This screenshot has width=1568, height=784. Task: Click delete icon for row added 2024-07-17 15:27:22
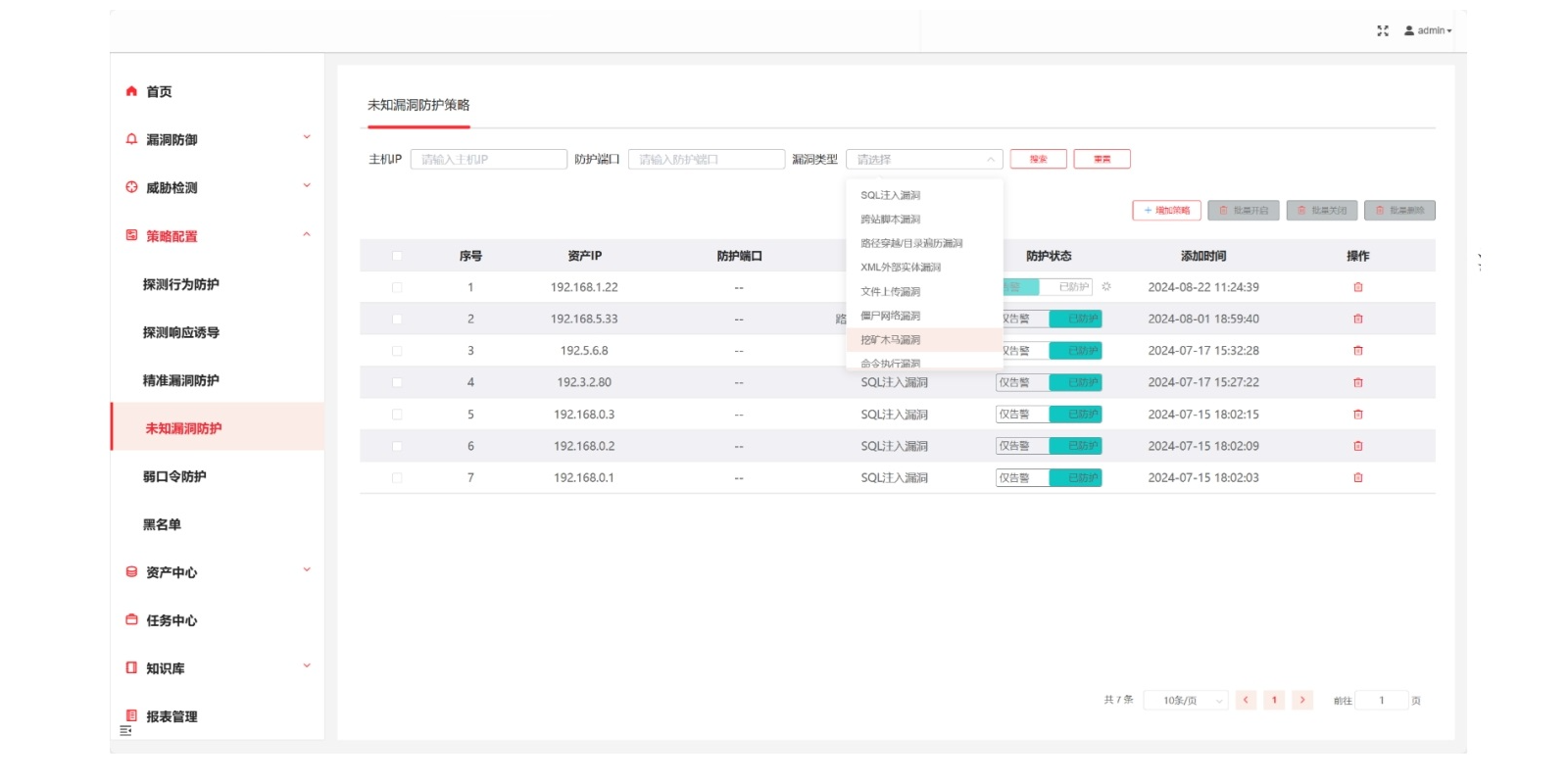pos(1357,383)
